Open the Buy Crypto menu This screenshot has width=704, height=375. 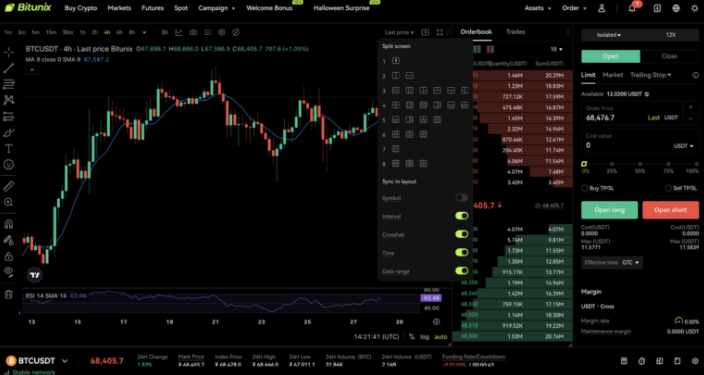[80, 8]
